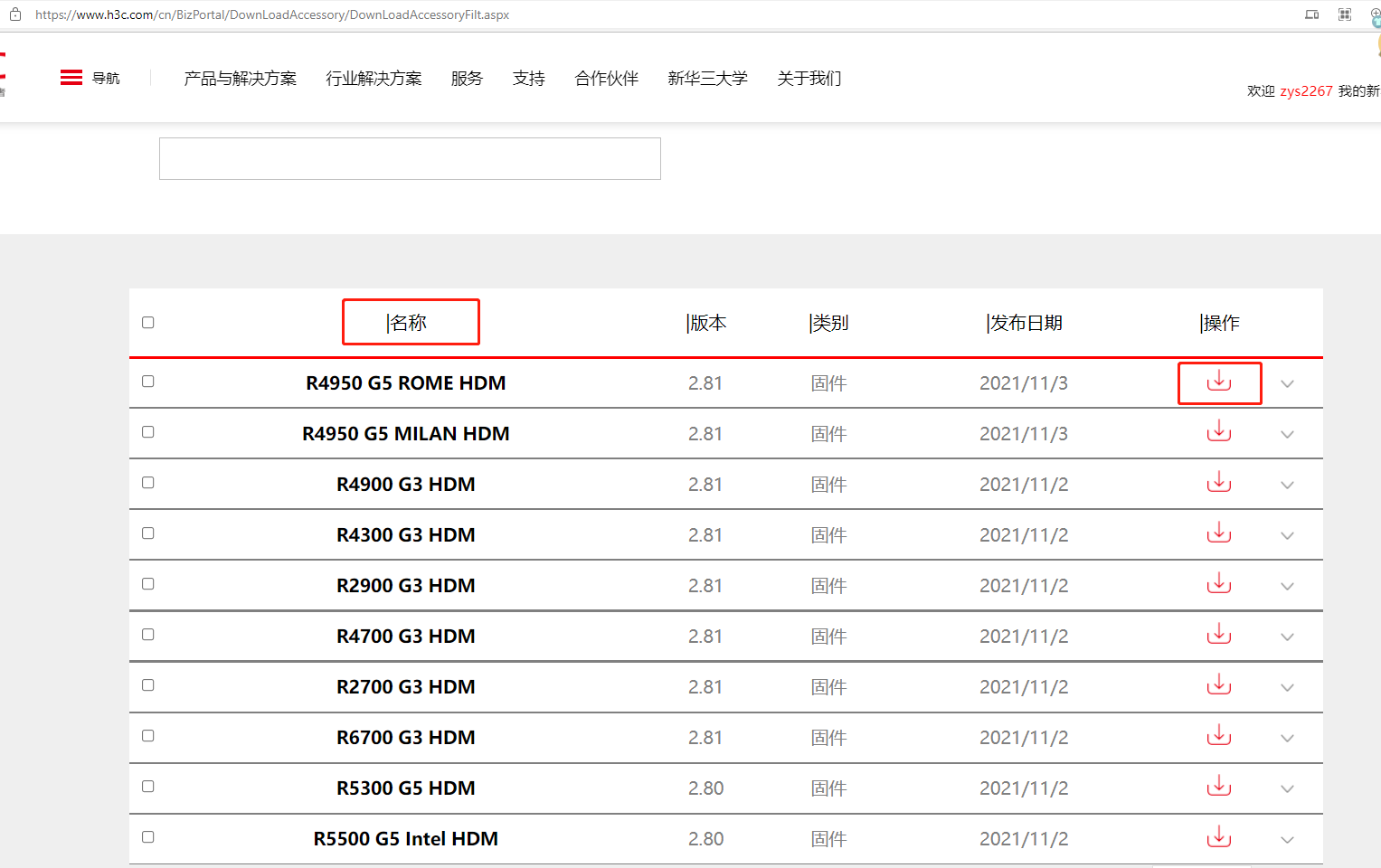Expand details for the R6700 G3 HDM row

(x=1288, y=739)
